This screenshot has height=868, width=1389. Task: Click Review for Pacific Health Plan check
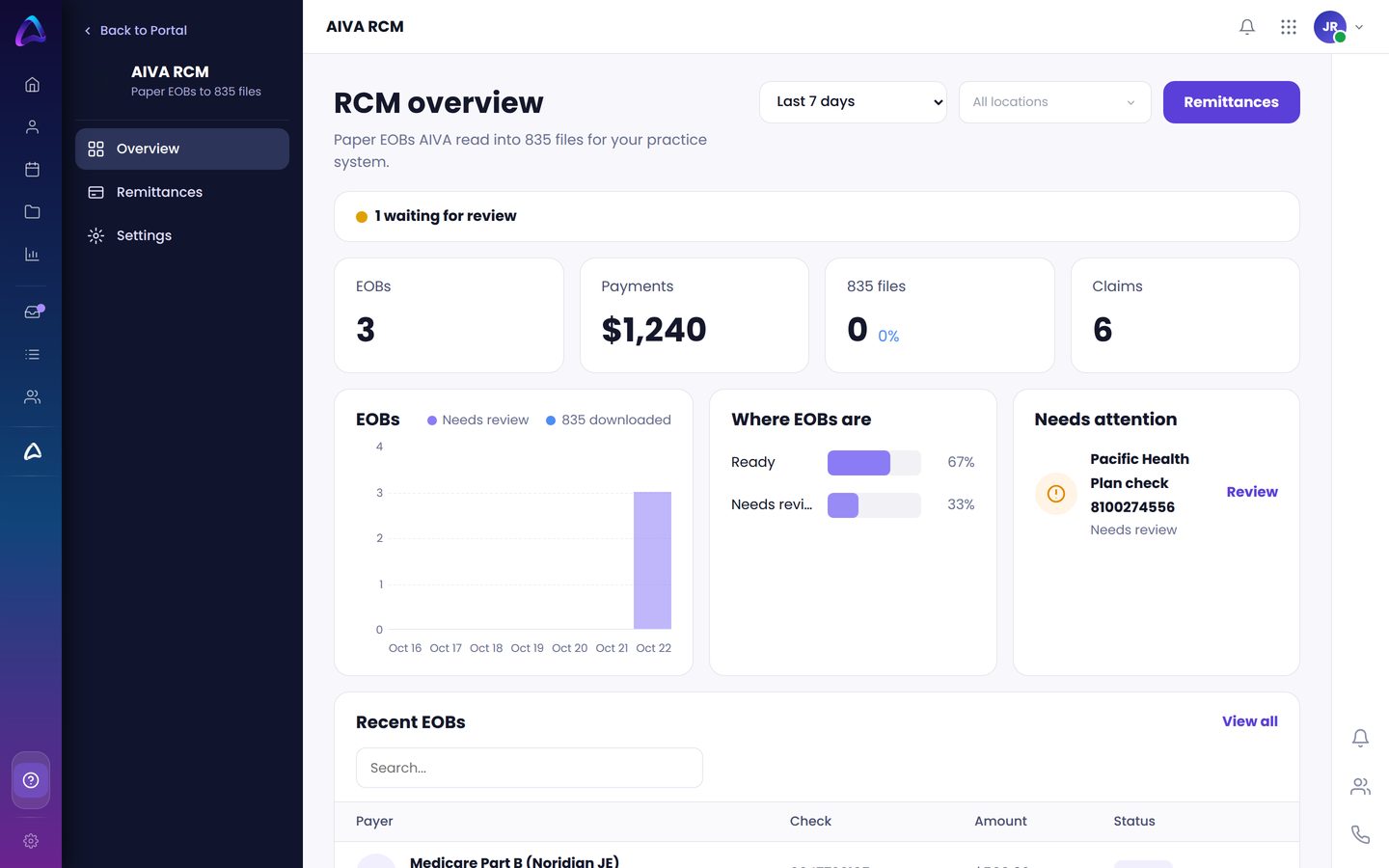point(1252,492)
